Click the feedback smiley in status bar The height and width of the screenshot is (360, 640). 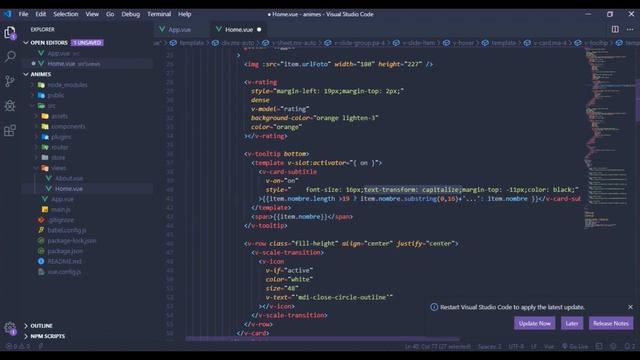[x=613, y=347]
